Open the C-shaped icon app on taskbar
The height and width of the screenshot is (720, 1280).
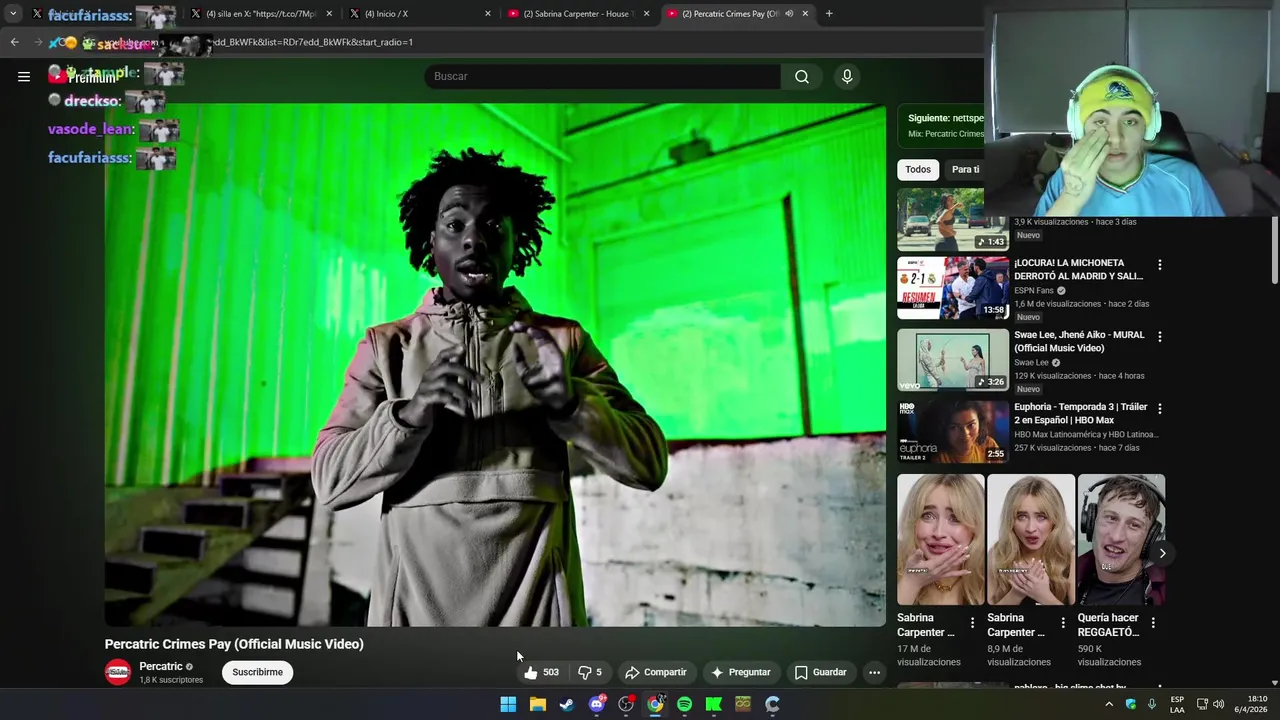click(x=772, y=704)
